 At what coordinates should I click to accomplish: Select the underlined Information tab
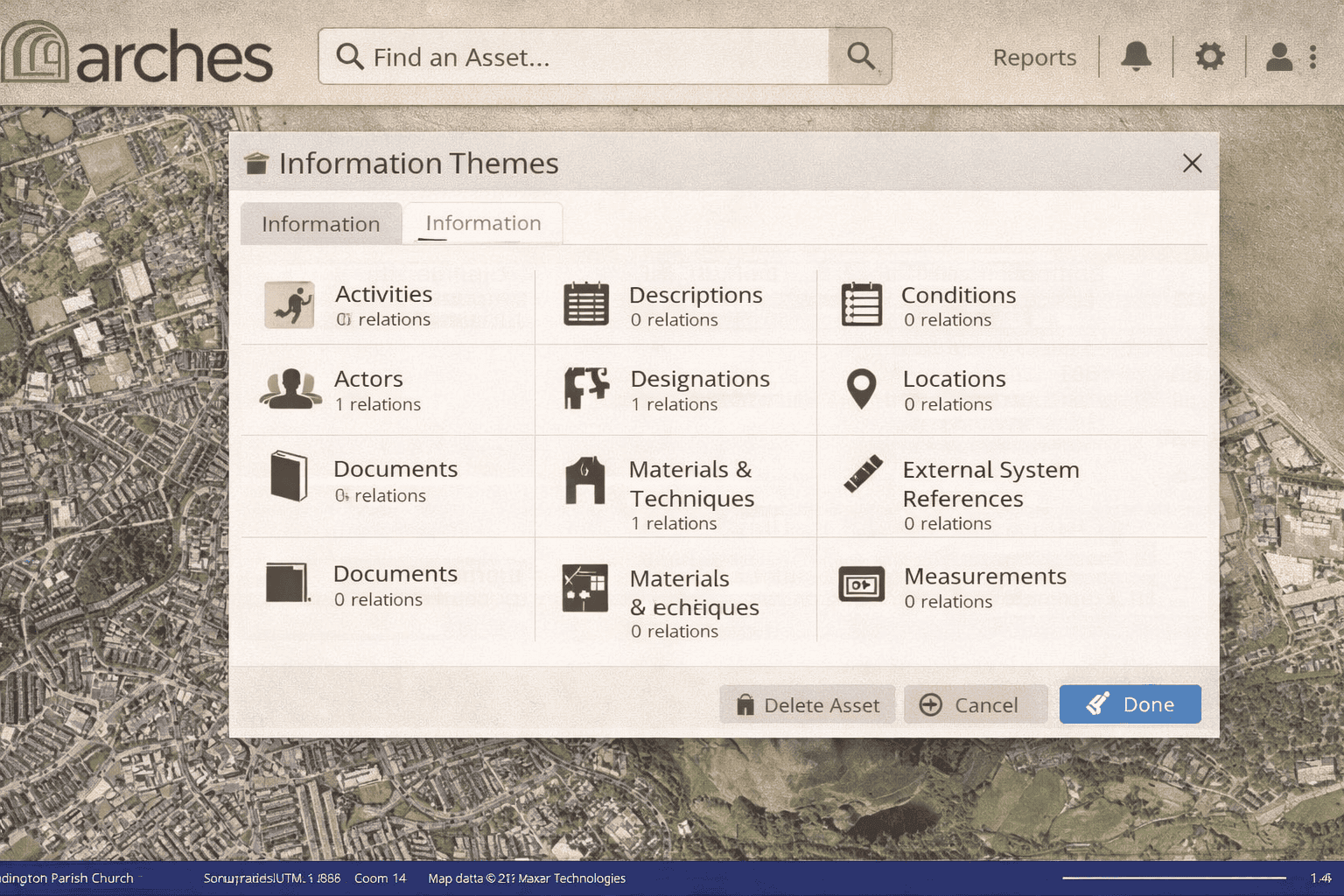point(483,223)
